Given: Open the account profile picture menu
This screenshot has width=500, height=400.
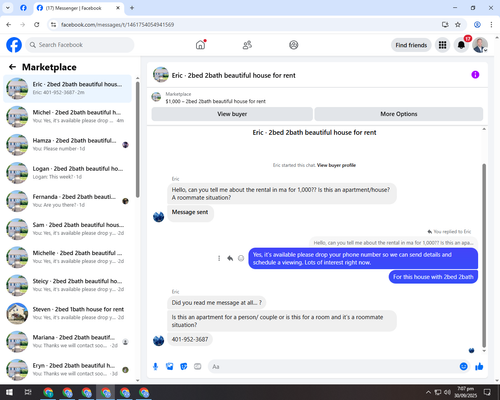Looking at the screenshot, I should pos(480,45).
